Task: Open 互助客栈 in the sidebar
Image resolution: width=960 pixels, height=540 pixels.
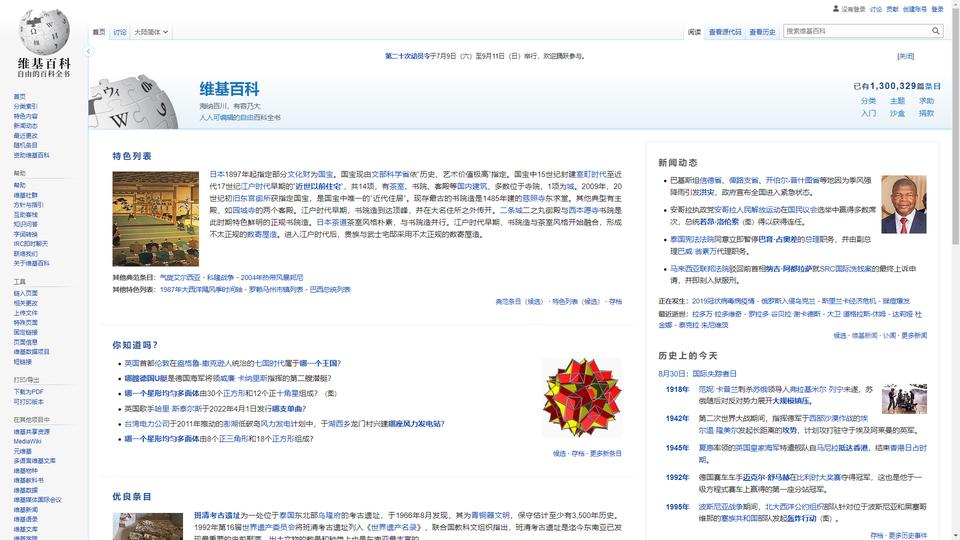Action: pyautogui.click(x=25, y=215)
